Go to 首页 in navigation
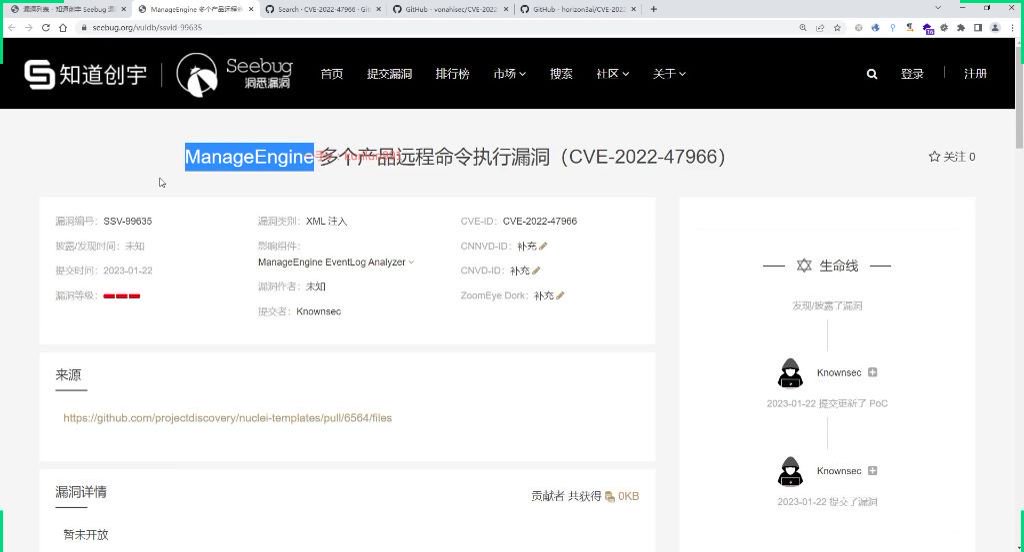1024x552 pixels. [332, 74]
